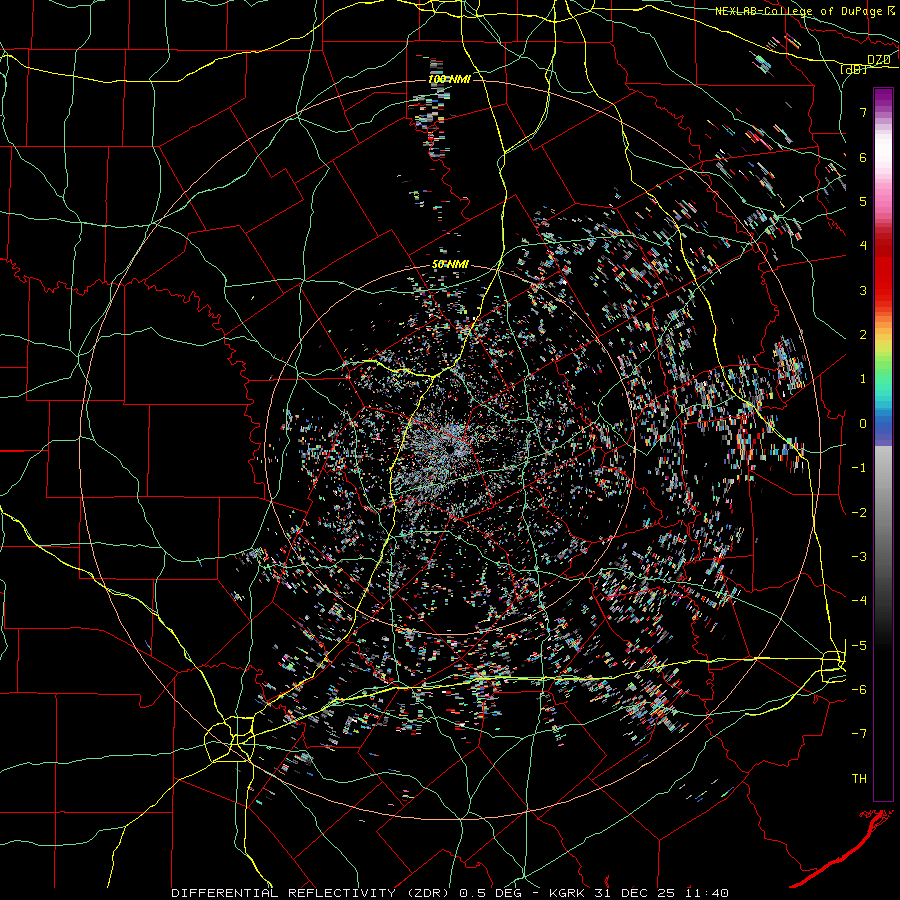Click the NEXLAB-College of DuPage credit text
The image size is (900, 900).
[x=798, y=11]
